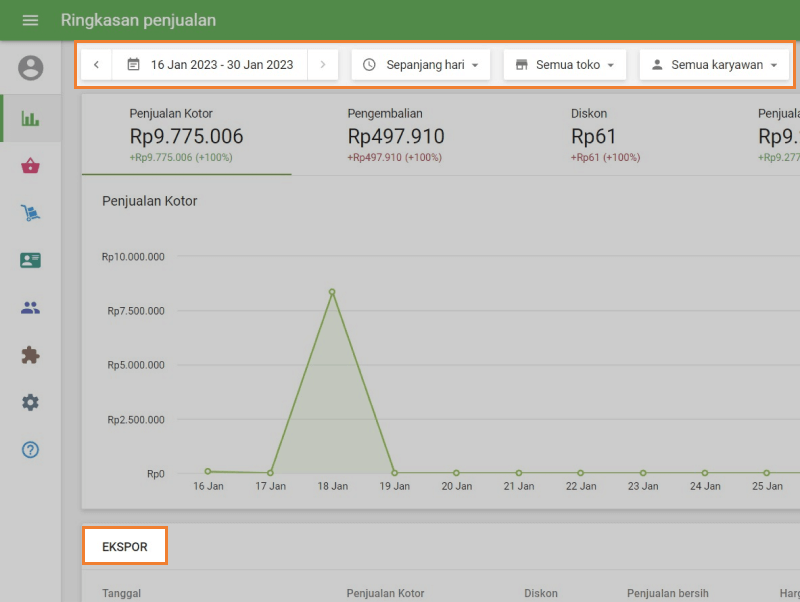Select the Penjualan Kotor summary tab
This screenshot has width=800, height=602.
tap(186, 136)
